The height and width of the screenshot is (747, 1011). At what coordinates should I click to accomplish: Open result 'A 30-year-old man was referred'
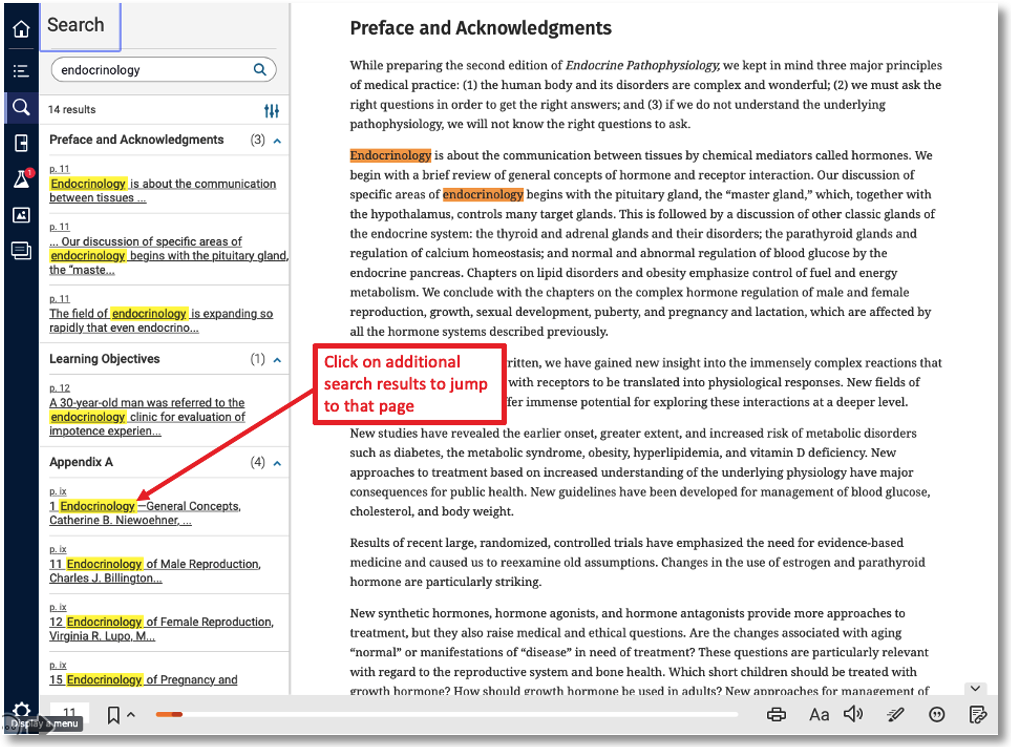tap(147, 416)
